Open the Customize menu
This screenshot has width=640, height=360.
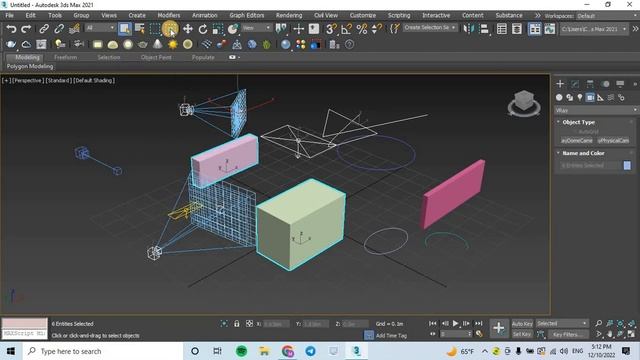362,15
